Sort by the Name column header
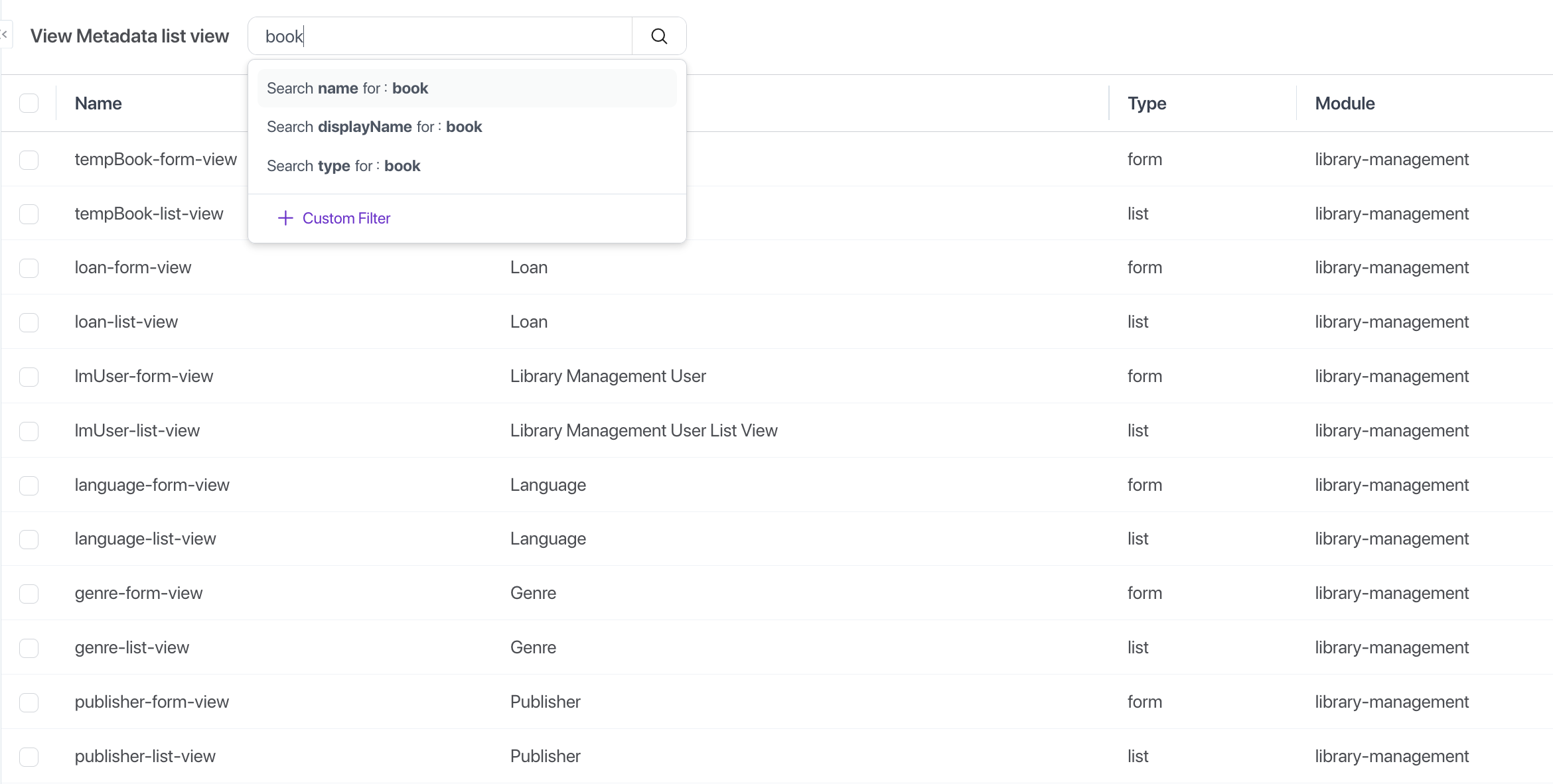The image size is (1553, 784). (98, 103)
